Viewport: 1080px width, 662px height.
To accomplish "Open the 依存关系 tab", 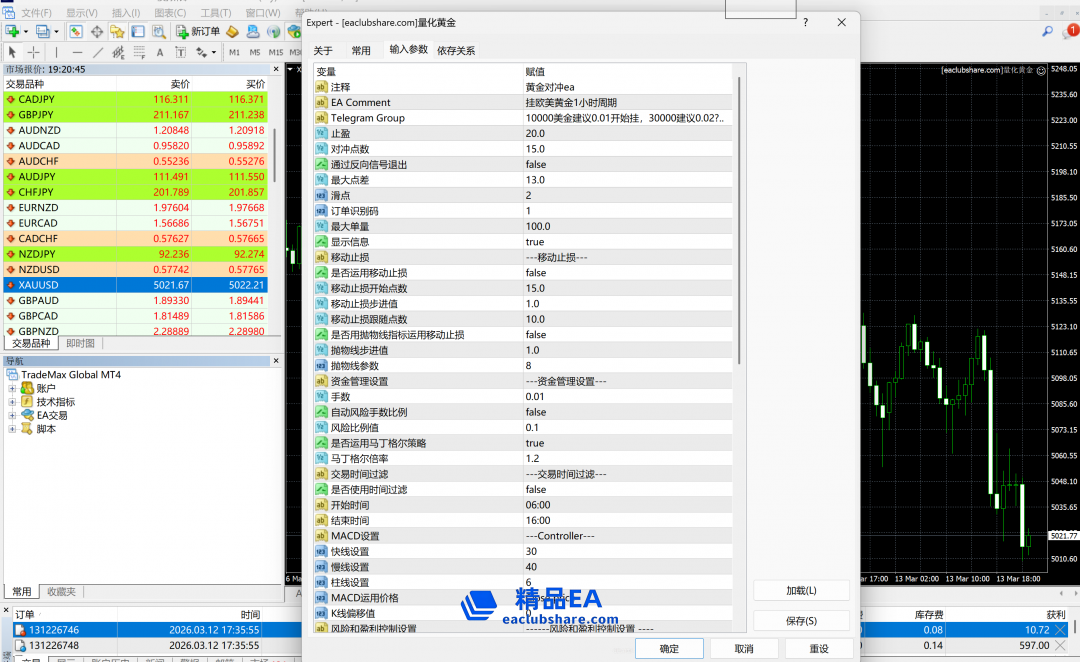I will (456, 50).
